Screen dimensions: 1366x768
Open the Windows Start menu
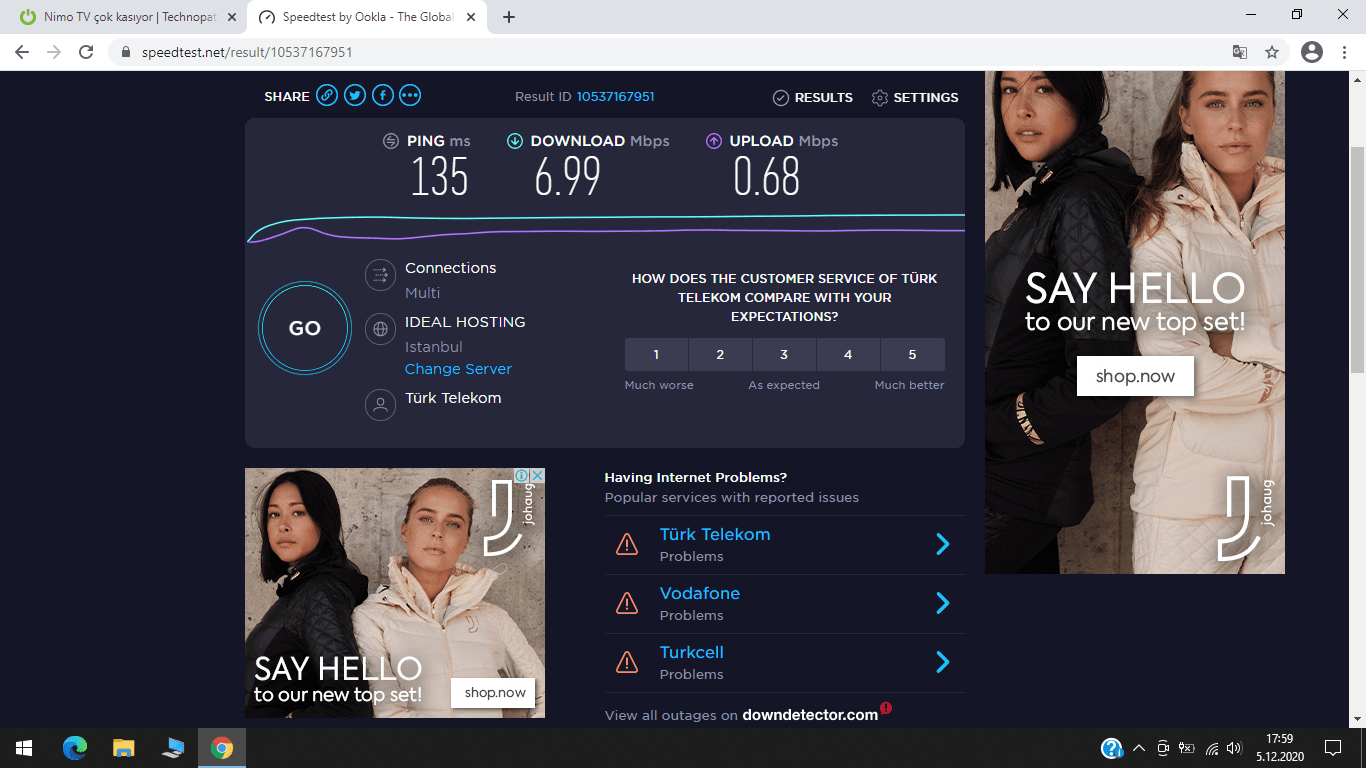pos(24,748)
